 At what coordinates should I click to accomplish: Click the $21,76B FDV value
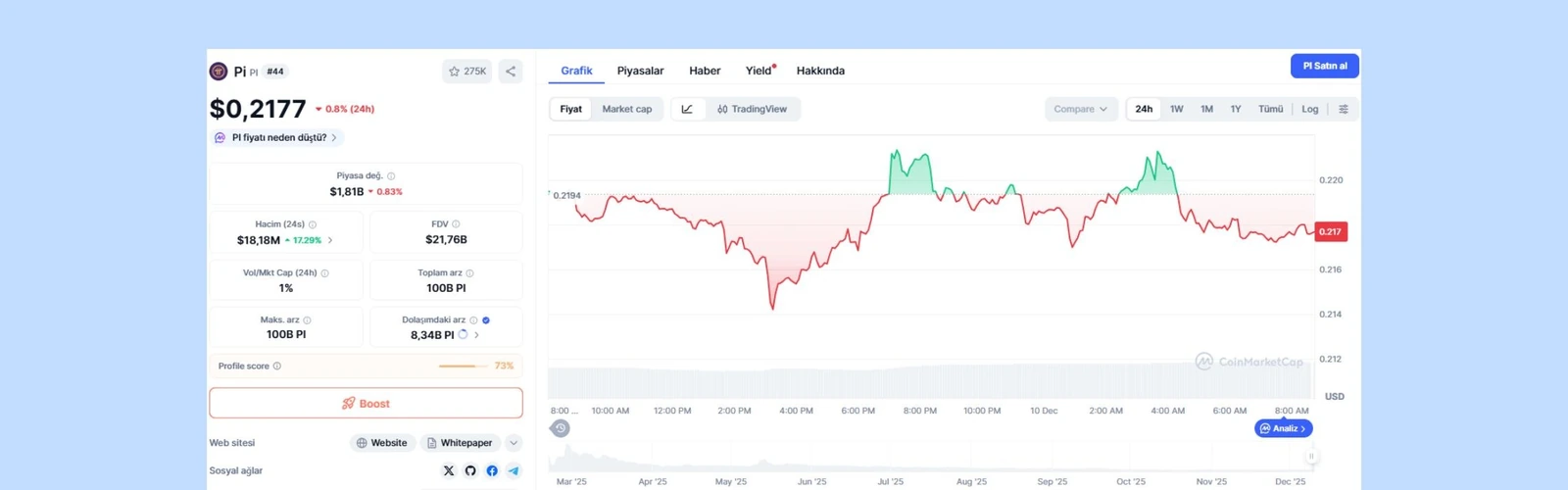tap(446, 240)
